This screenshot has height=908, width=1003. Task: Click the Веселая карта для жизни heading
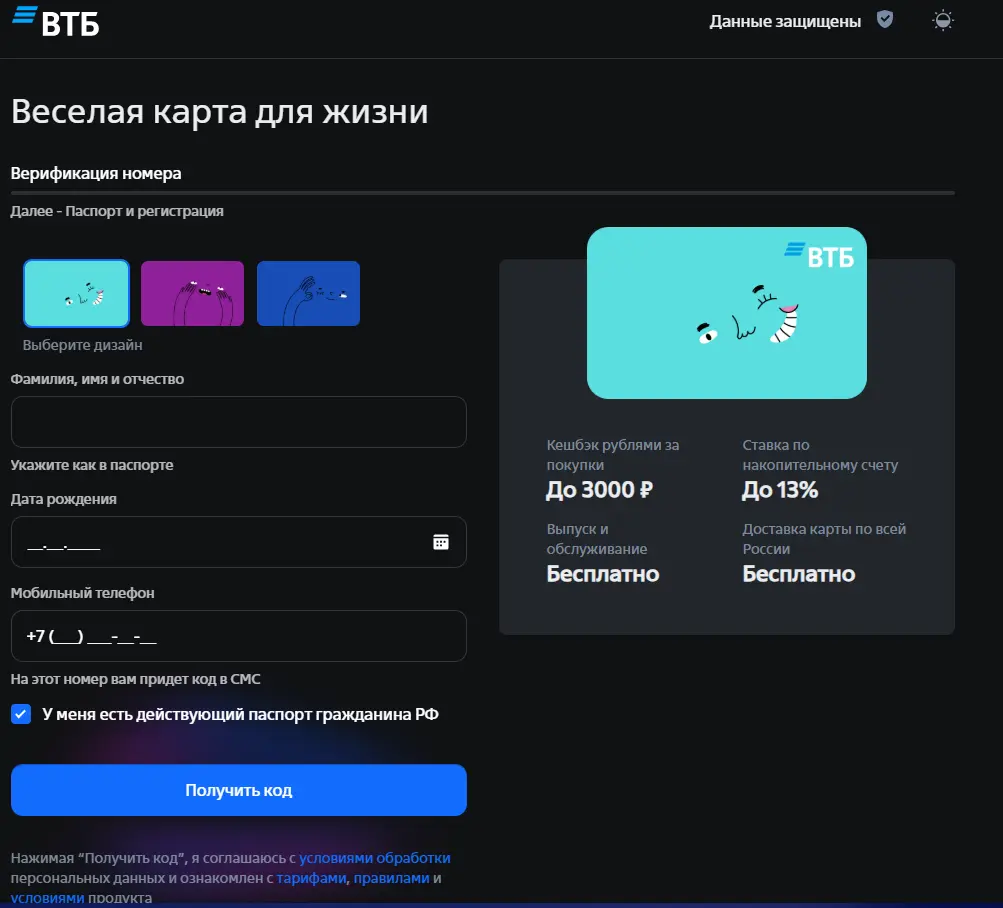tap(219, 112)
